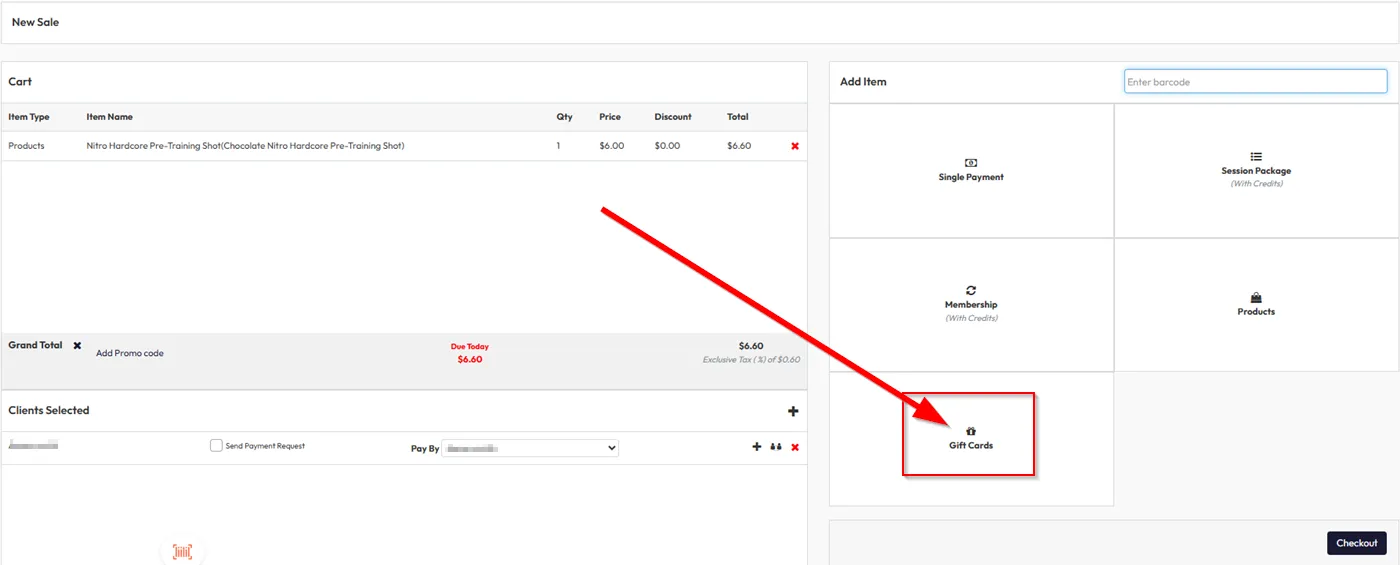Click the Qty value in cart row
This screenshot has width=1400, height=565.
point(560,146)
